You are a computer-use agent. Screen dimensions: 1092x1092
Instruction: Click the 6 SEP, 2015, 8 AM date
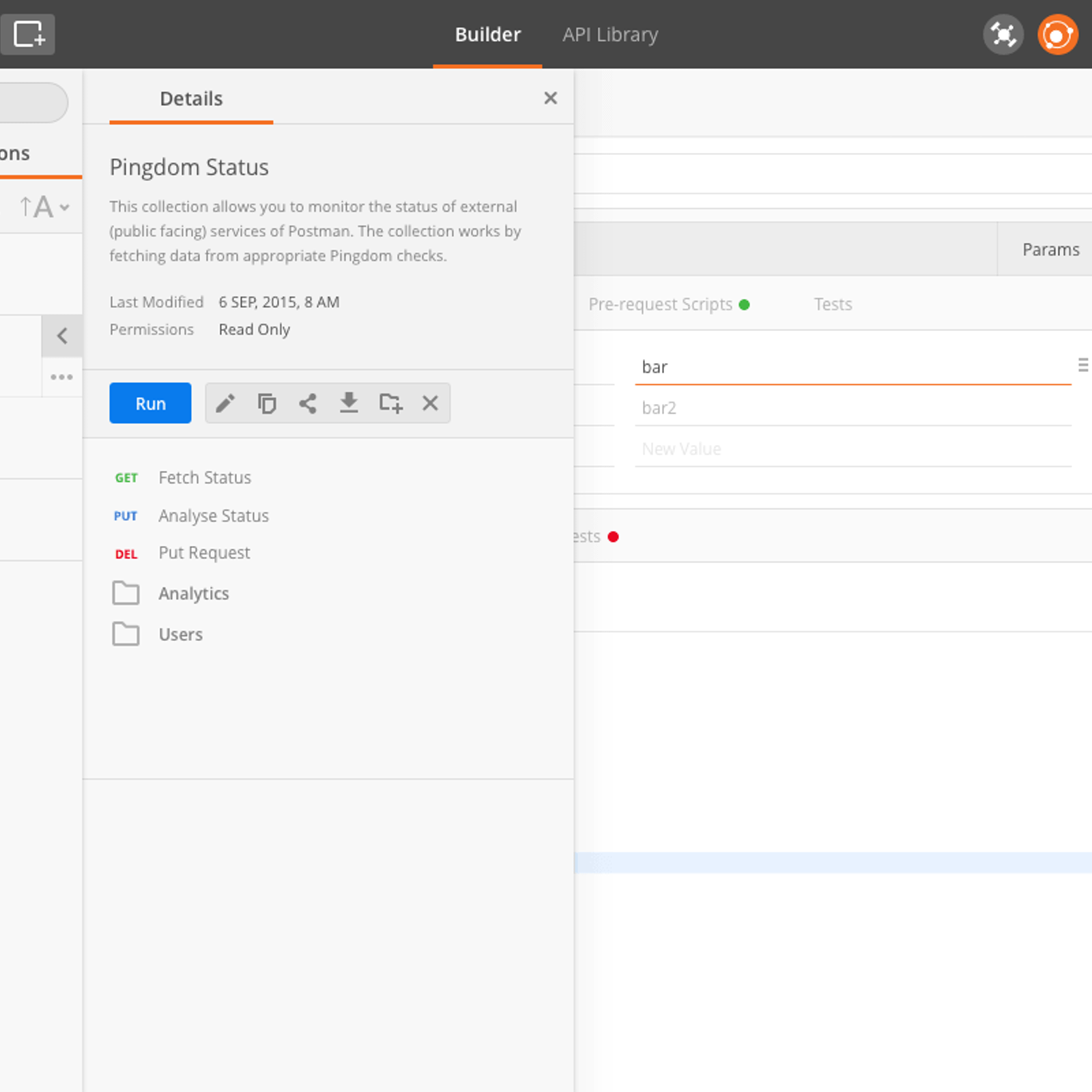(278, 302)
